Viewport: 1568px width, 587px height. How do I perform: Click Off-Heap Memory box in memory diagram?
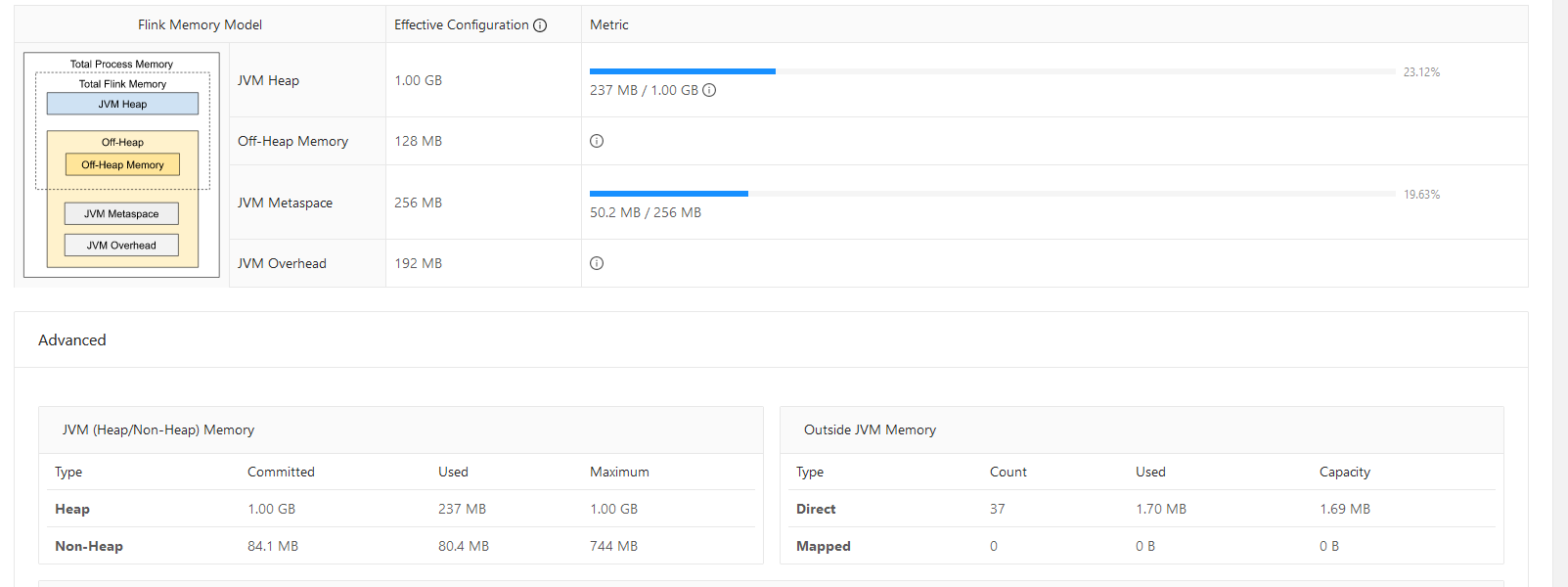(x=122, y=164)
